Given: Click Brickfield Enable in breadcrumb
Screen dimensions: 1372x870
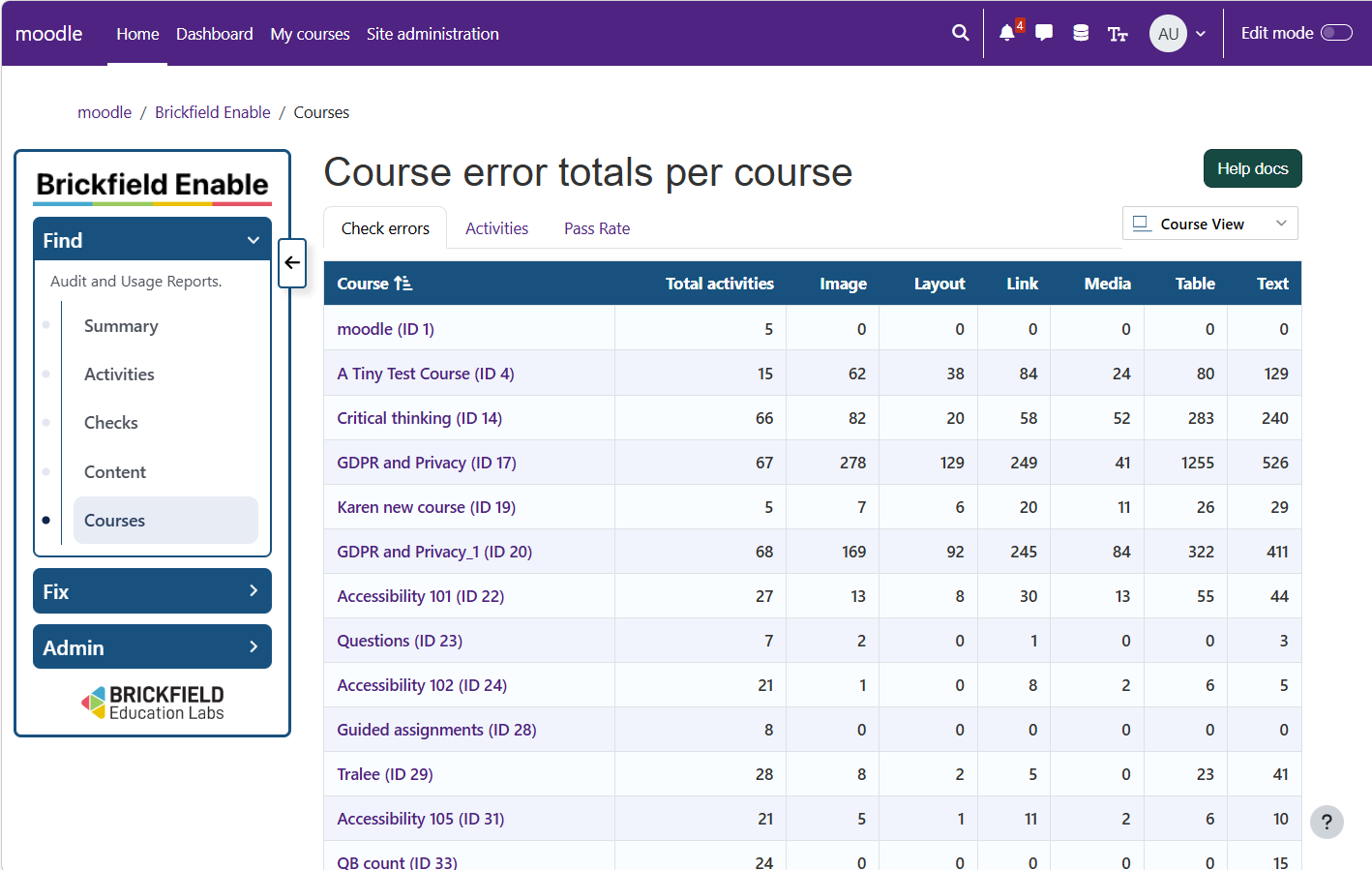Looking at the screenshot, I should (213, 112).
